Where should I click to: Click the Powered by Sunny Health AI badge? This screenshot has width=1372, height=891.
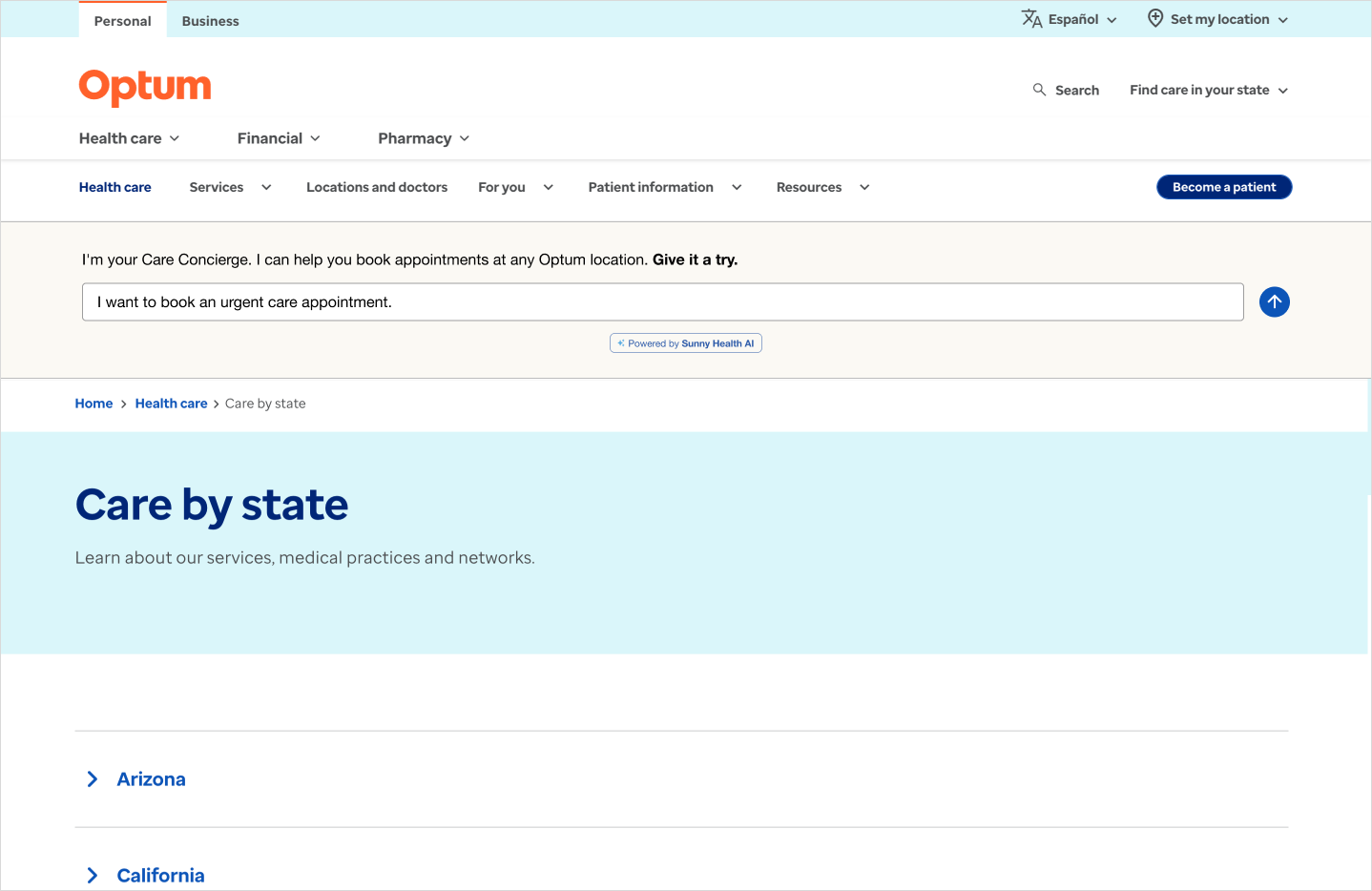coord(685,343)
